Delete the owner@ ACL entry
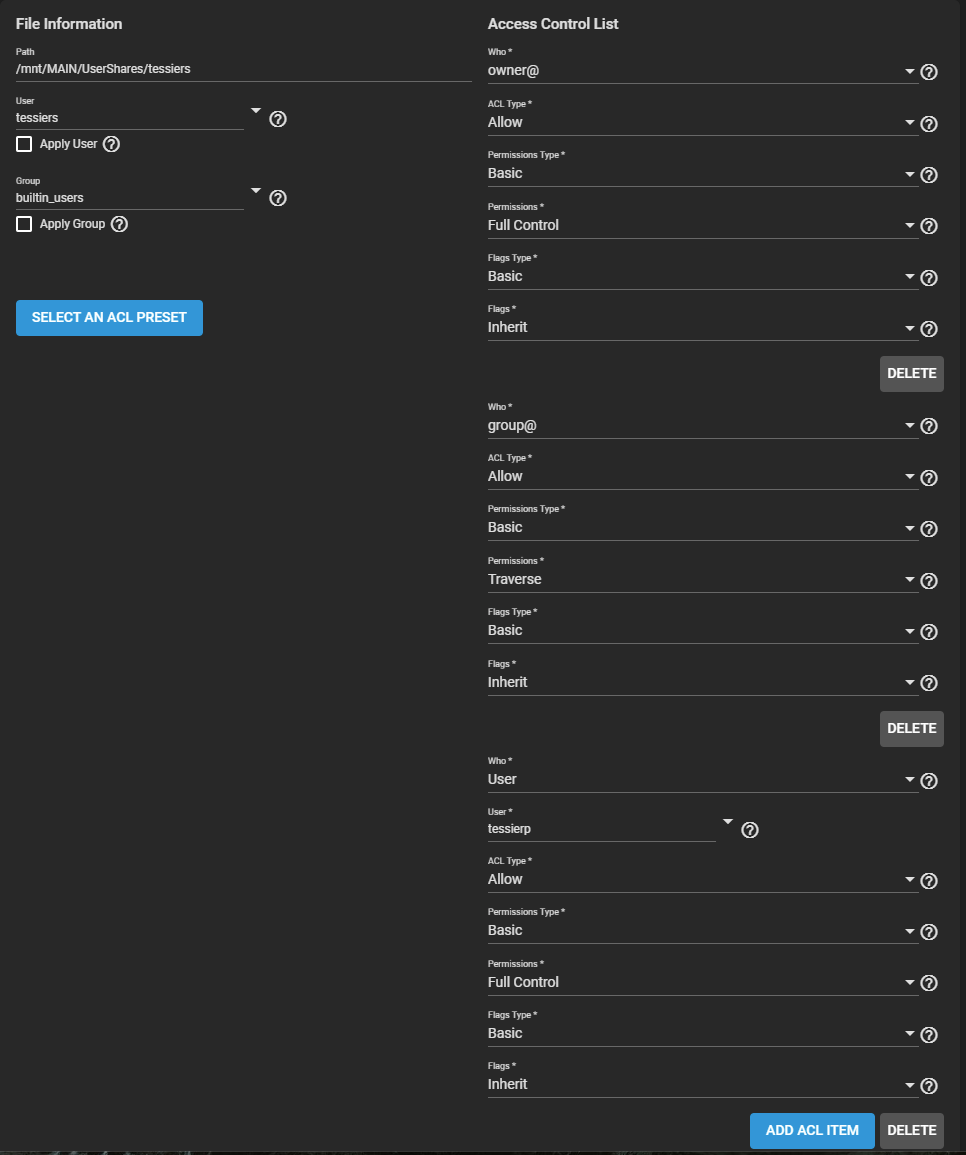Image resolution: width=966 pixels, height=1155 pixels. coord(911,374)
